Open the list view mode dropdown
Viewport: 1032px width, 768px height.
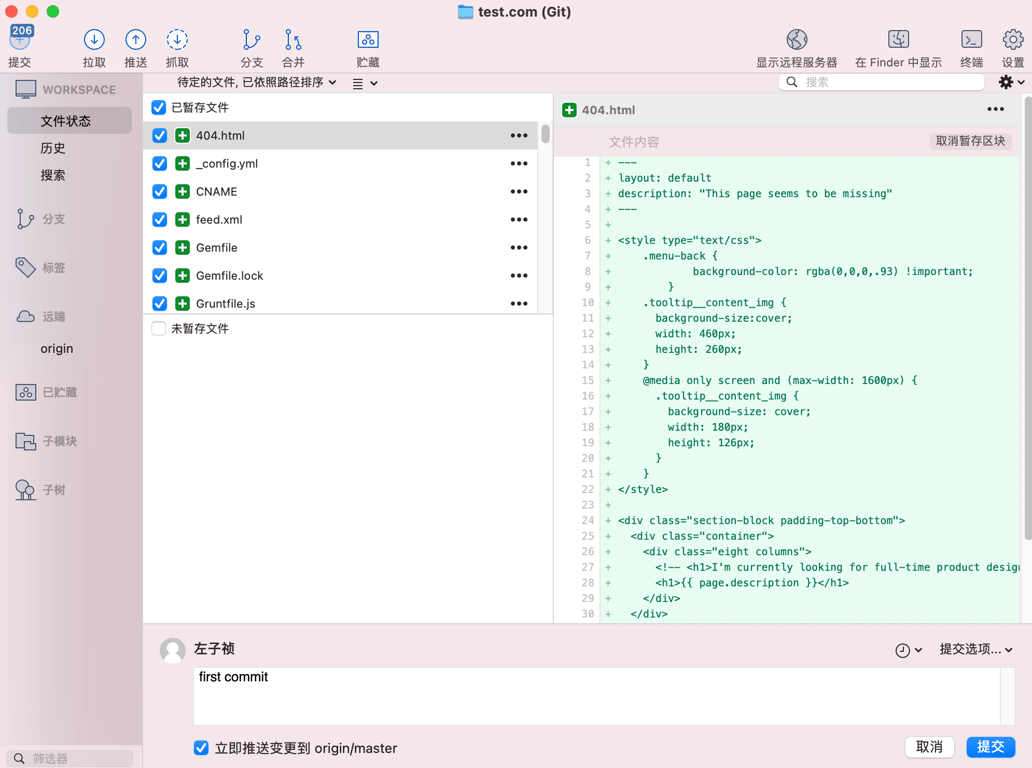click(x=365, y=84)
